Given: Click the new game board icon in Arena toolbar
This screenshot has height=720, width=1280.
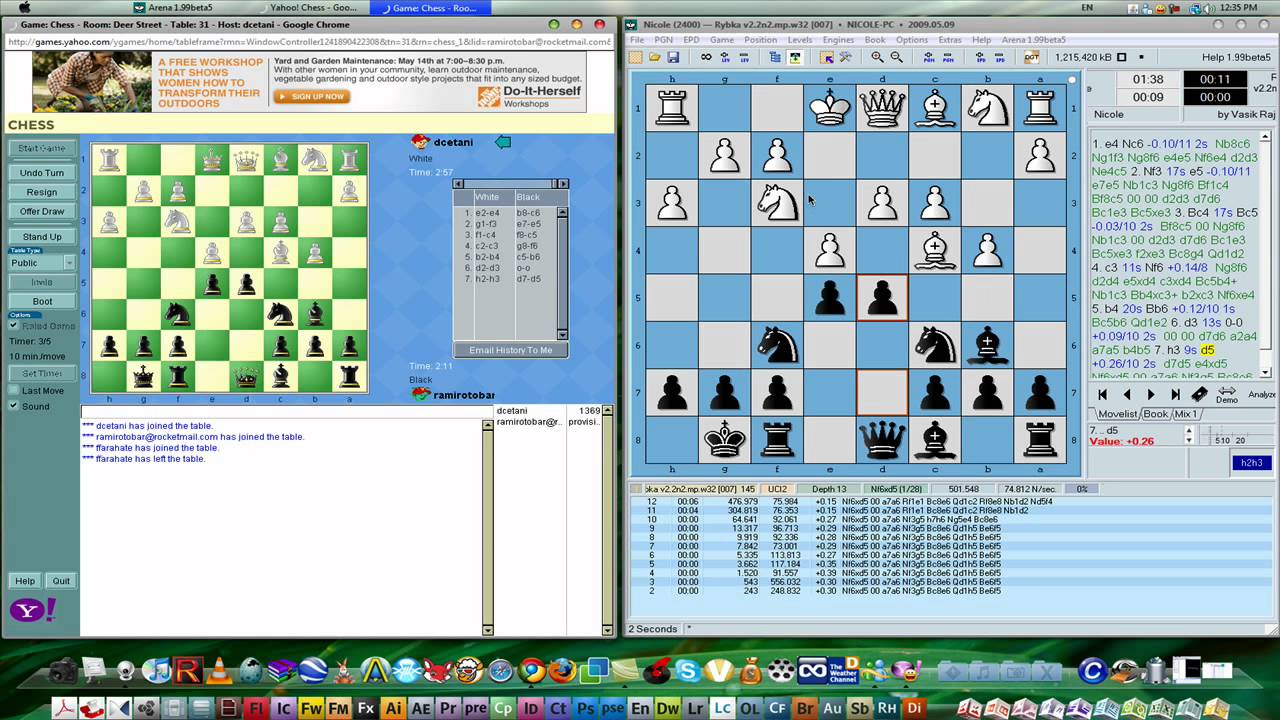Looking at the screenshot, I should [636, 57].
